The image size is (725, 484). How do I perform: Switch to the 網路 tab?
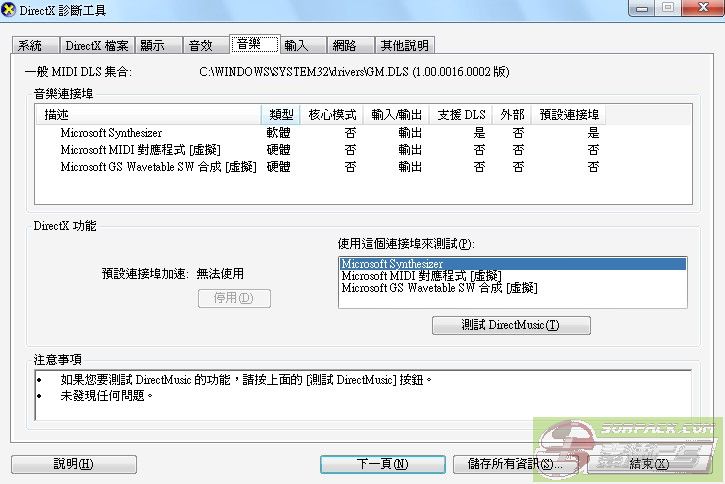(345, 45)
